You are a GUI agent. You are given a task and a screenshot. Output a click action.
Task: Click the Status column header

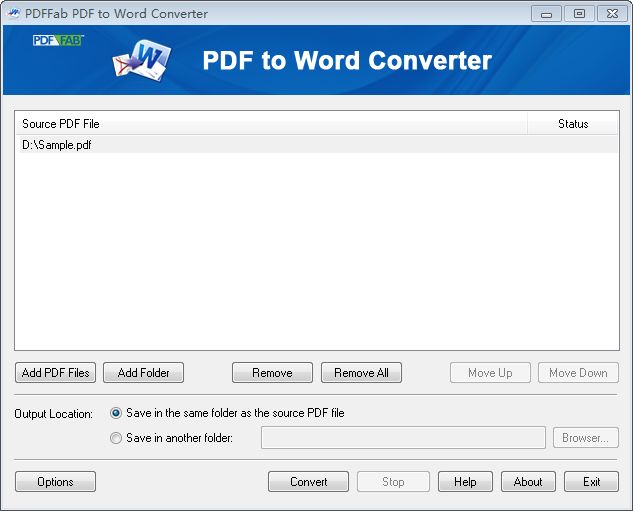[x=573, y=124]
